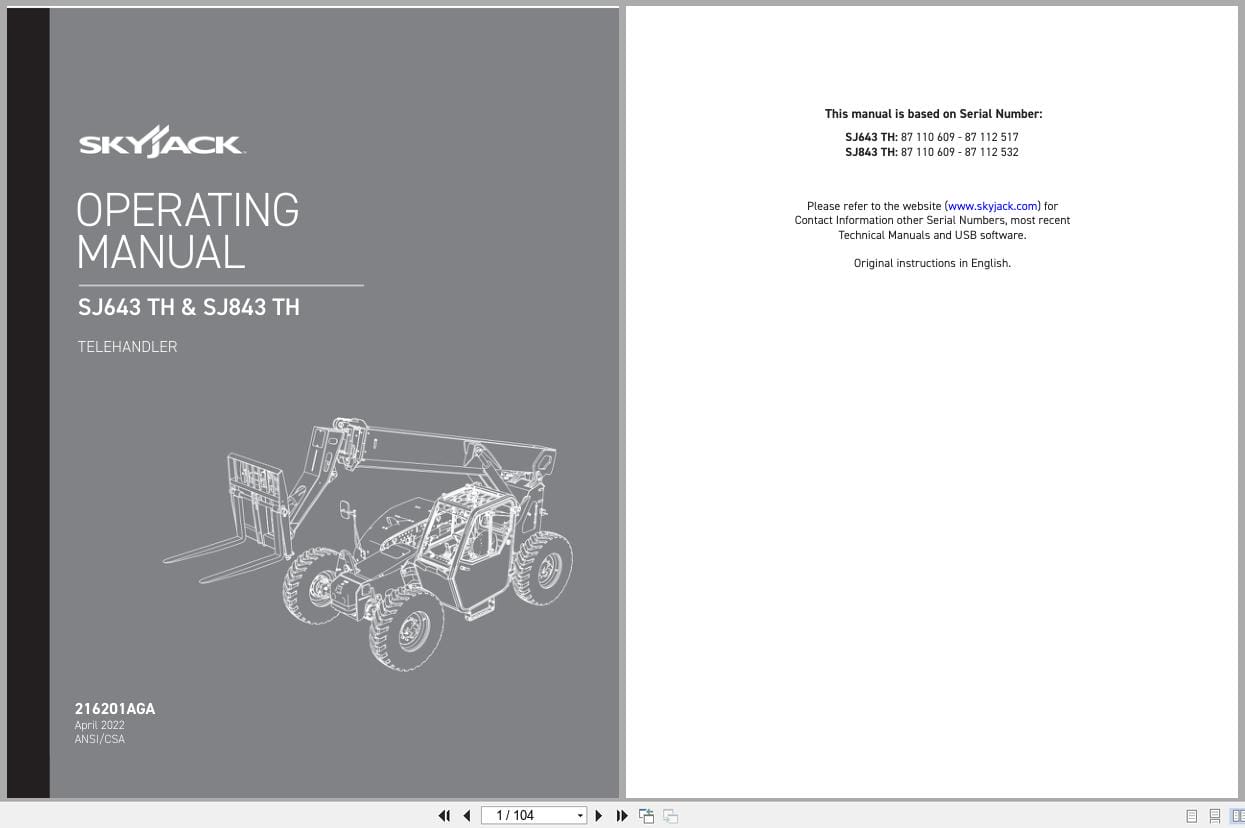
Task: Advance to the next page
Action: click(598, 815)
